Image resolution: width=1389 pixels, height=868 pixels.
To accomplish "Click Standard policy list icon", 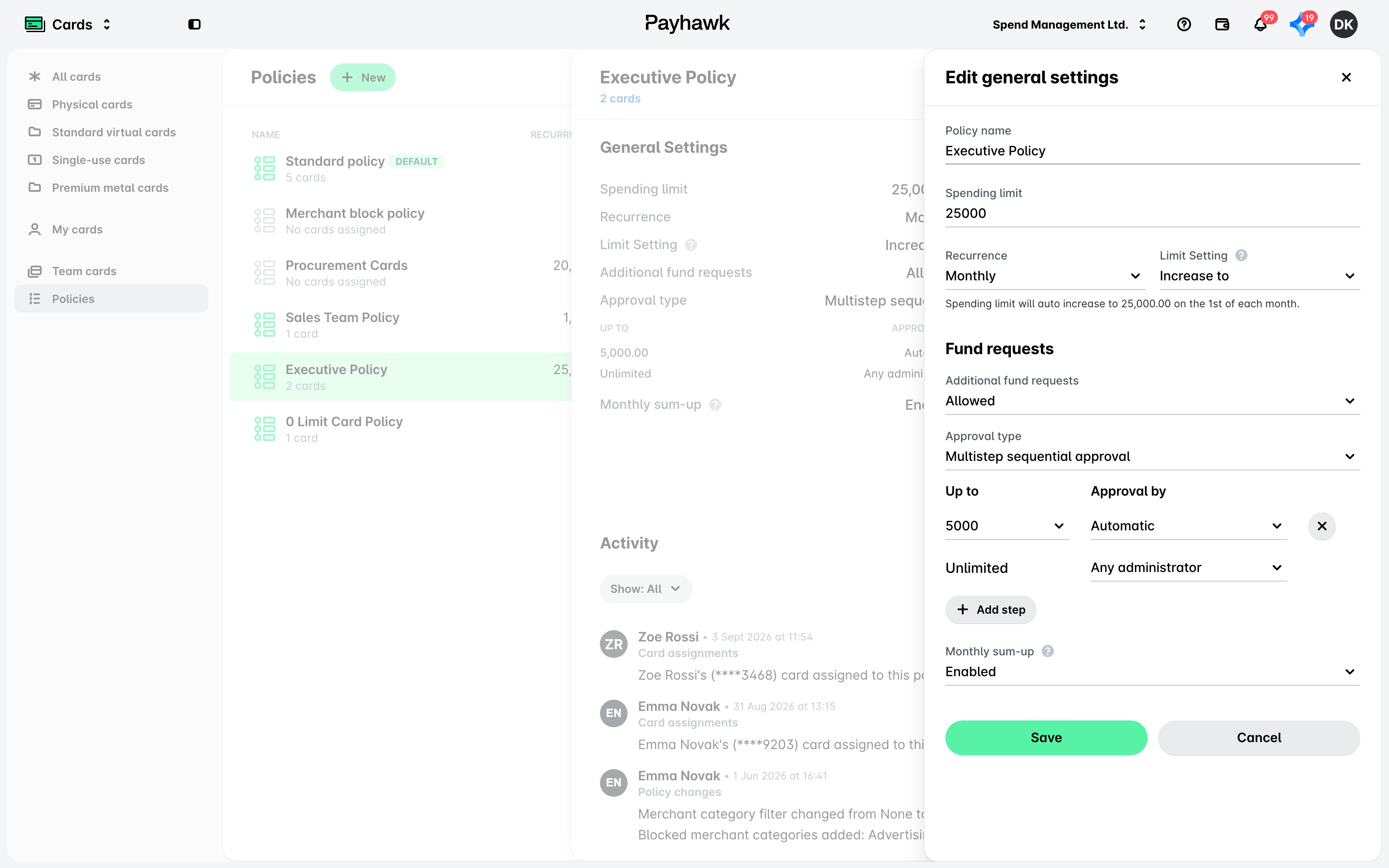I will (x=265, y=168).
